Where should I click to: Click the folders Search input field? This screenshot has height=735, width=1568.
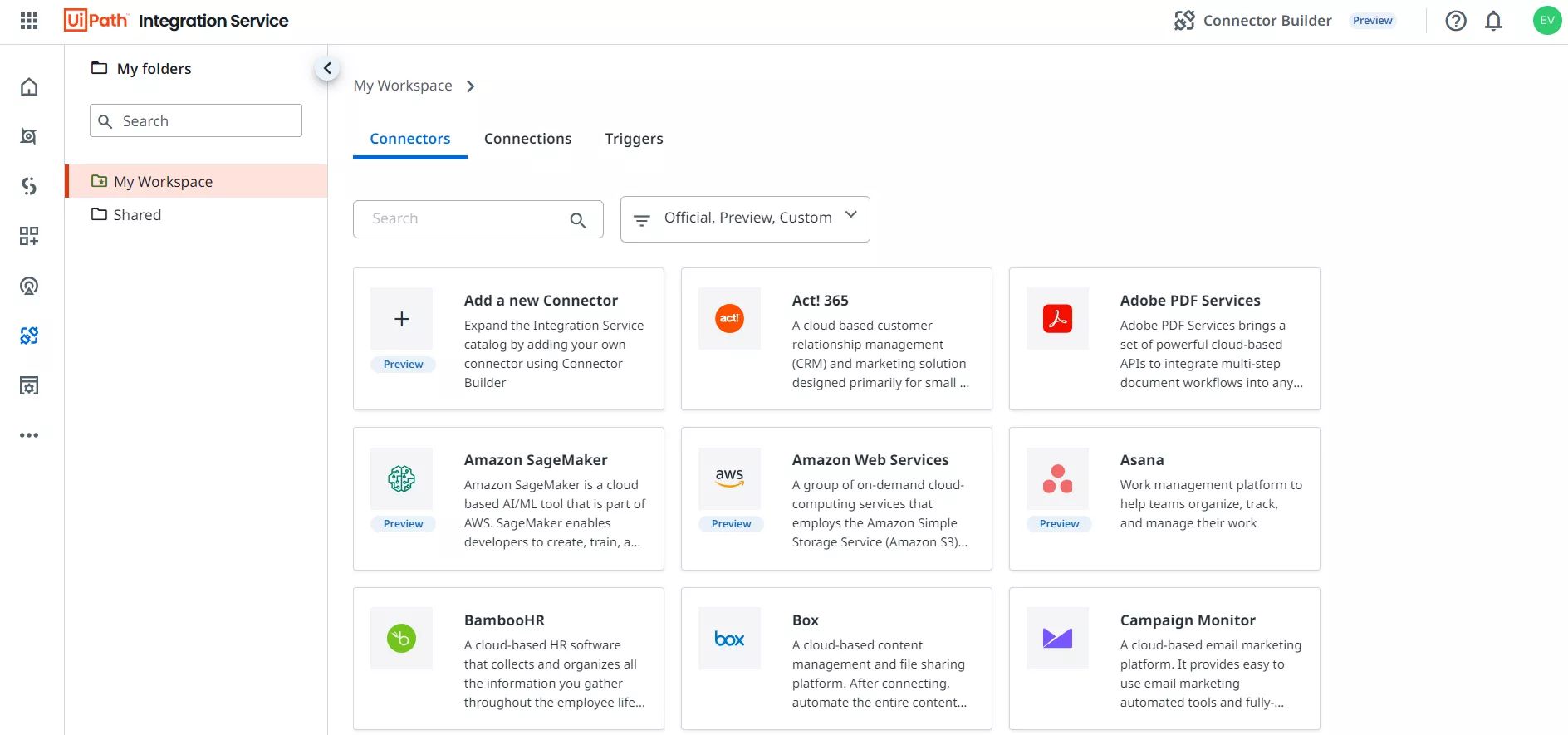click(x=196, y=121)
